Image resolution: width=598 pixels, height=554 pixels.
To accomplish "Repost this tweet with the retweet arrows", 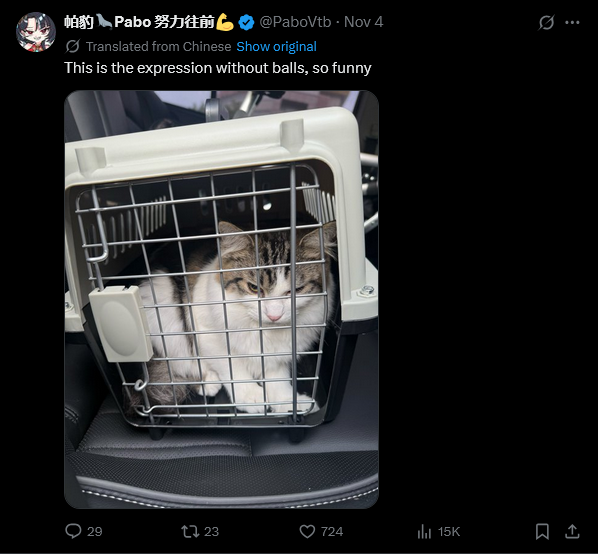I will [190, 531].
